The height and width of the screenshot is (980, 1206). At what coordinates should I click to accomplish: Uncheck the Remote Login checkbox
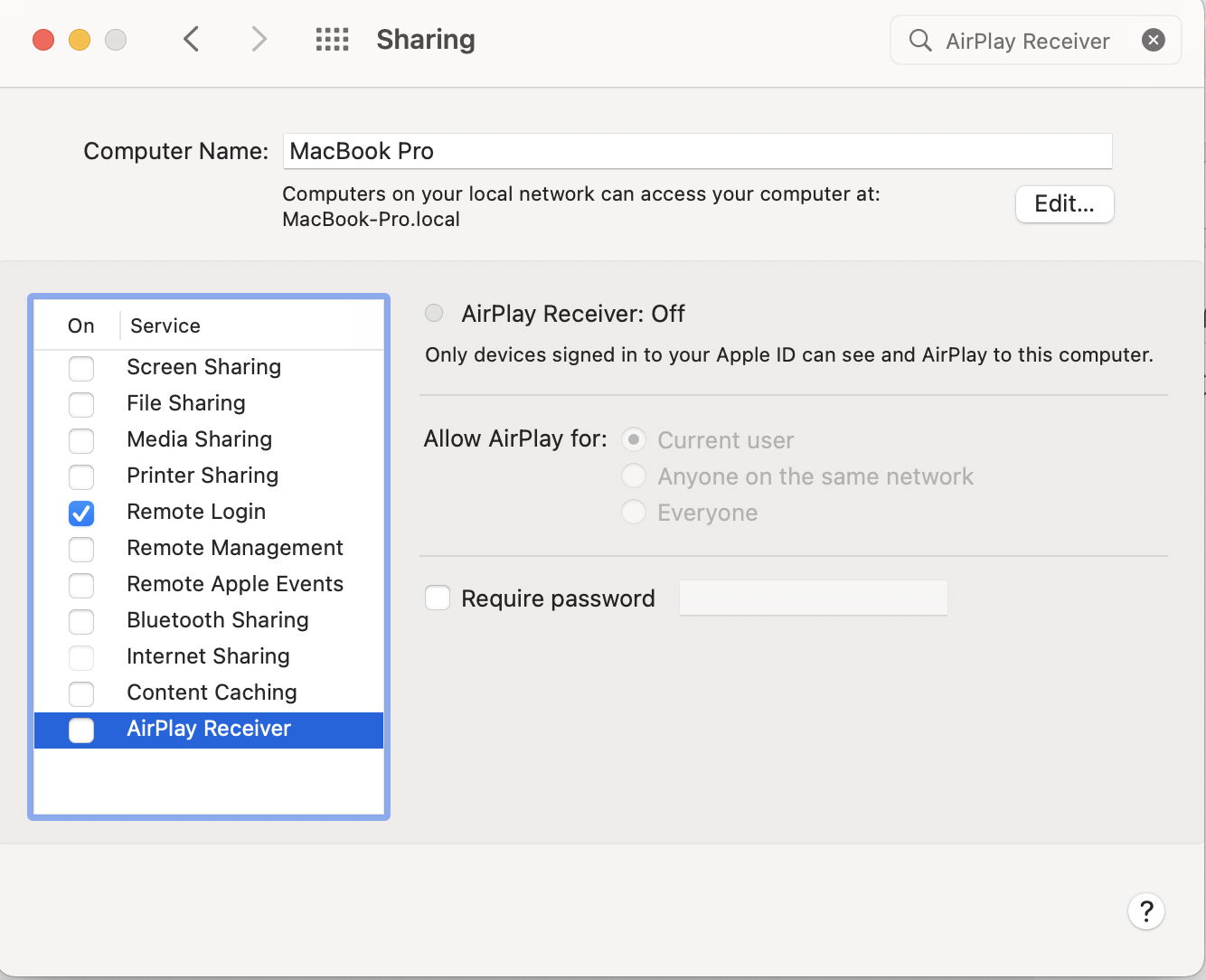coord(81,513)
